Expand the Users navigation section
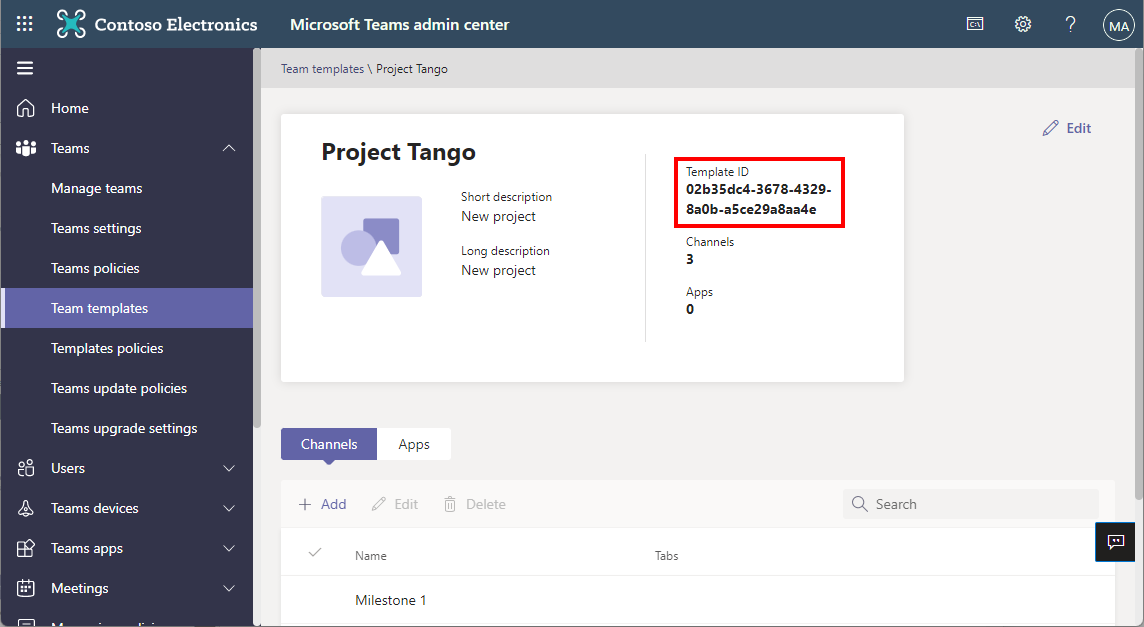 point(229,468)
